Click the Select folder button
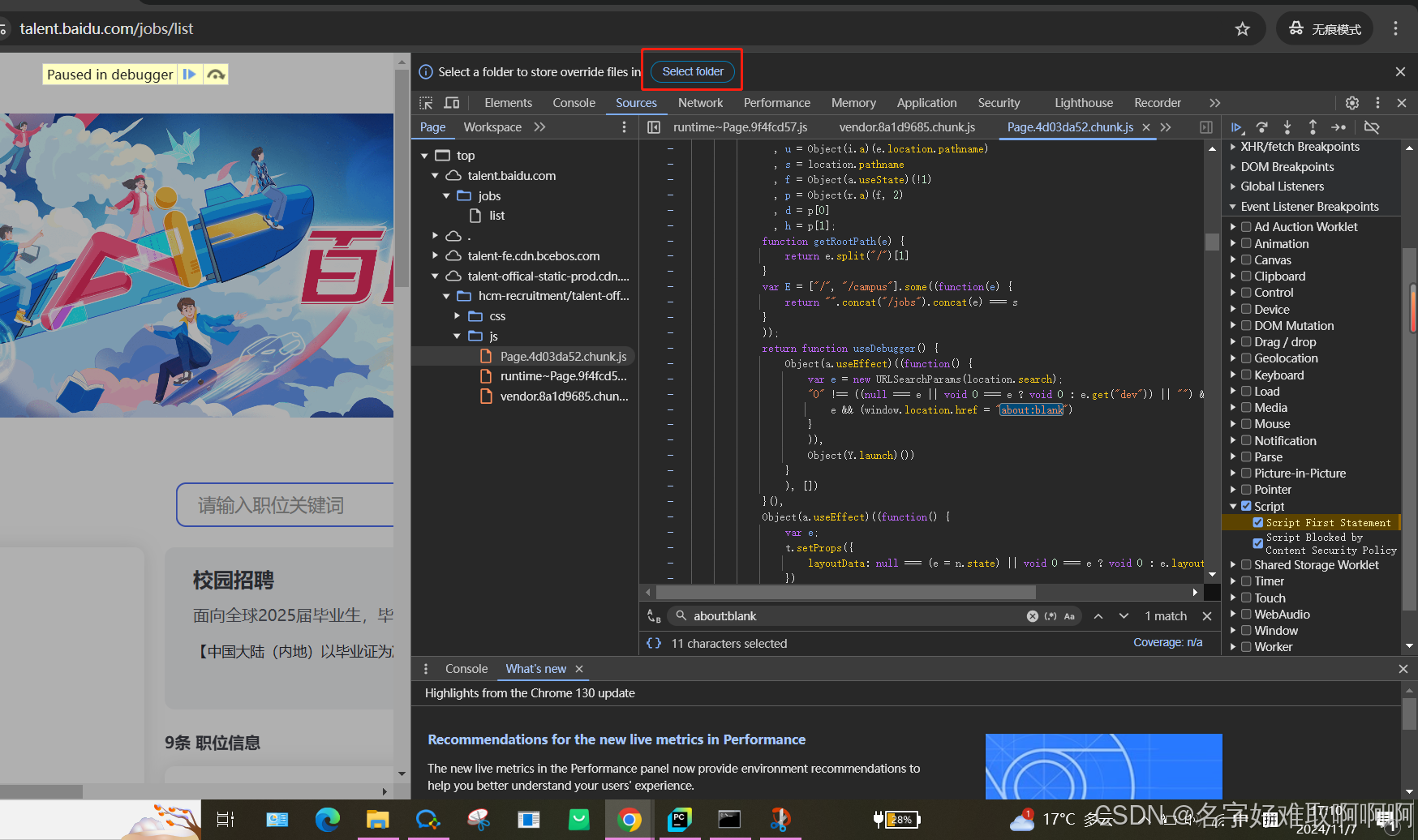The height and width of the screenshot is (840, 1418). coord(693,71)
